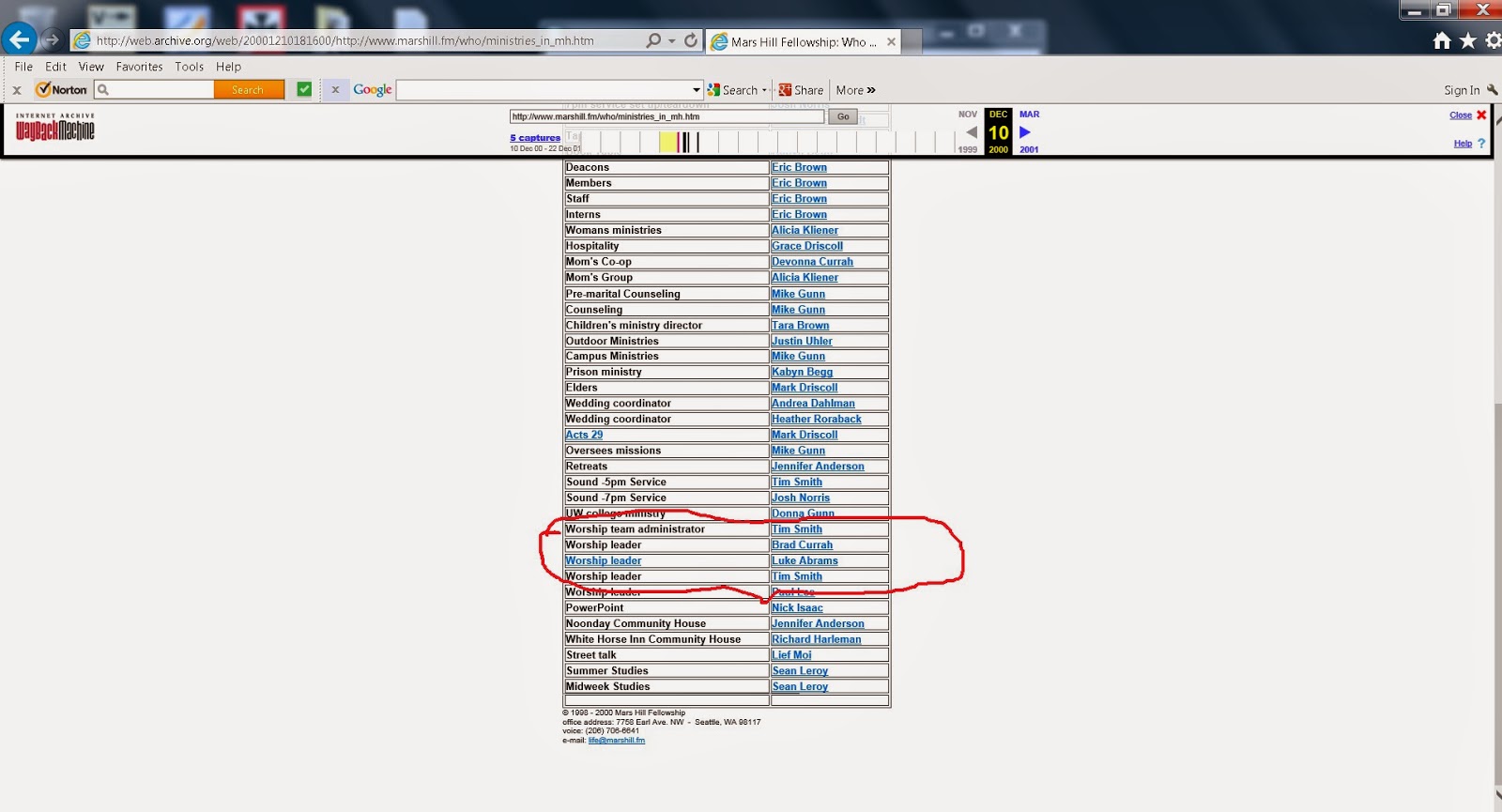Open Lief Moi Street talk link
Screen dimensions: 1502x812
[x=791, y=655]
